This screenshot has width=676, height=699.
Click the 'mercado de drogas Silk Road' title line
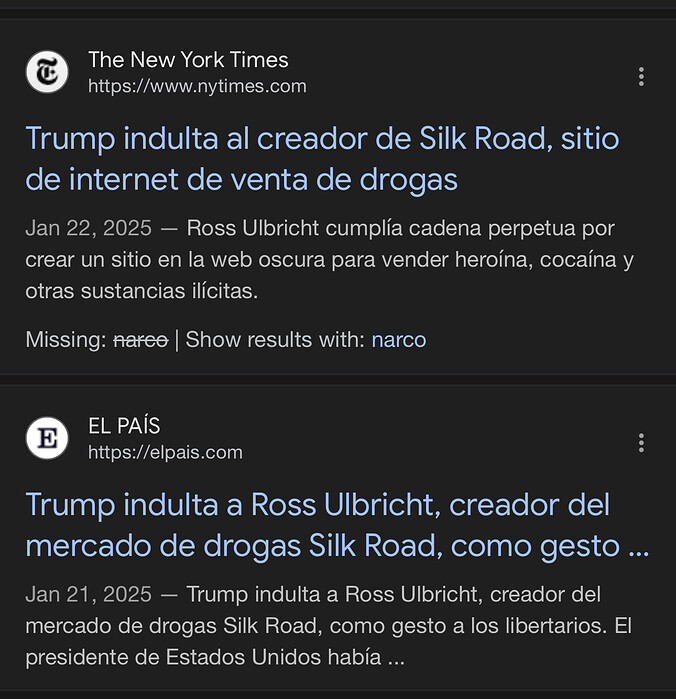pyautogui.click(x=336, y=546)
